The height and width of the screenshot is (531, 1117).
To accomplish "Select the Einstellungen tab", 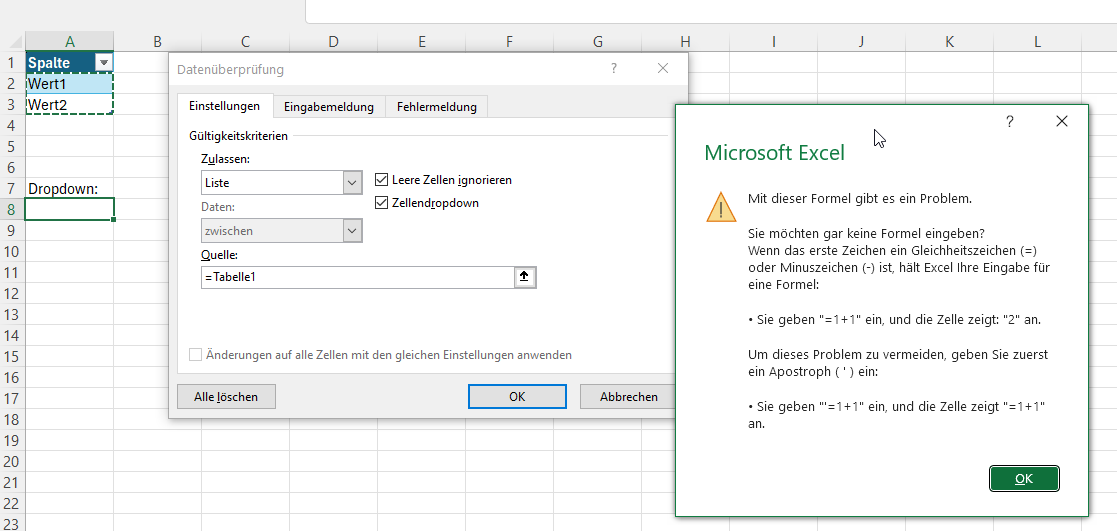I will (x=224, y=106).
